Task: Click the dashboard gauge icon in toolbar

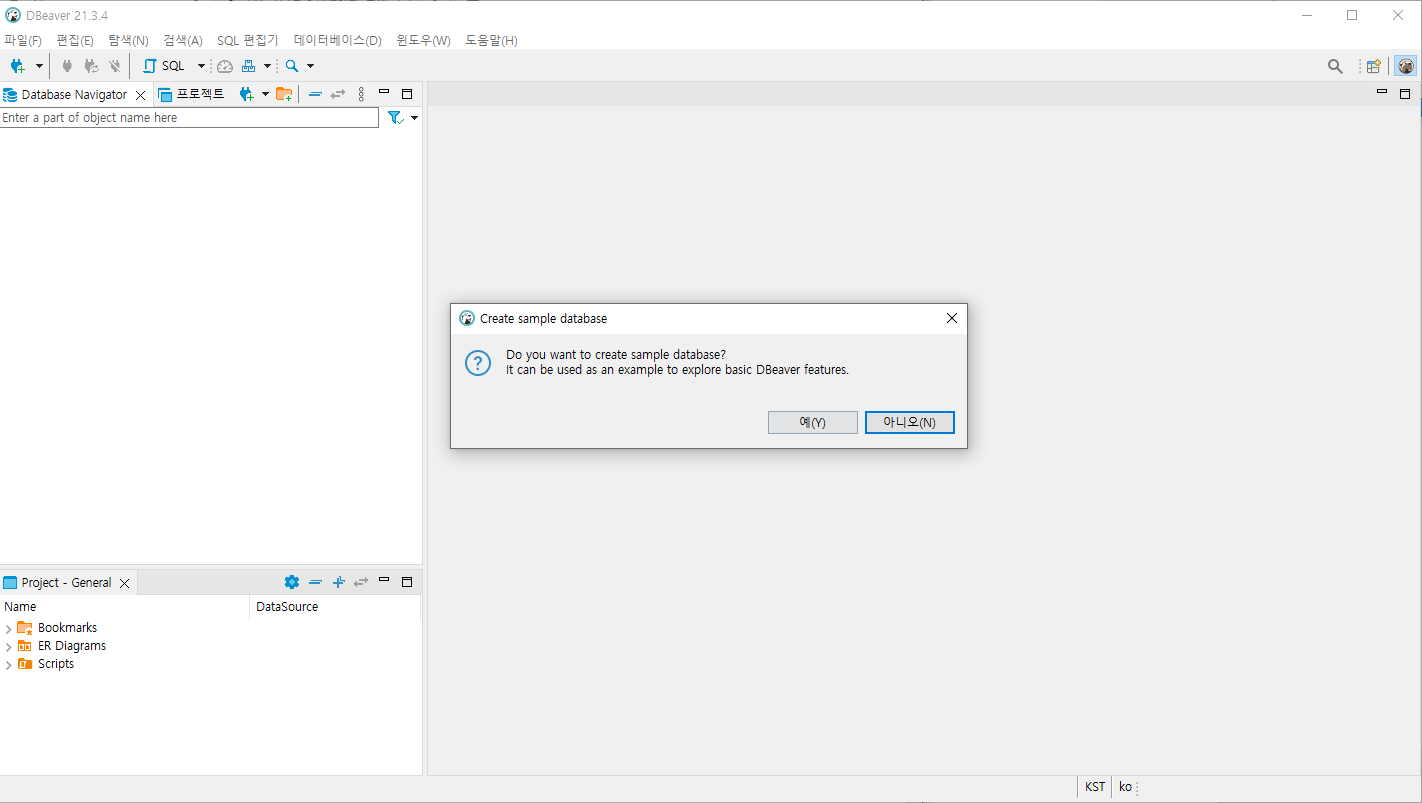Action: pos(225,66)
